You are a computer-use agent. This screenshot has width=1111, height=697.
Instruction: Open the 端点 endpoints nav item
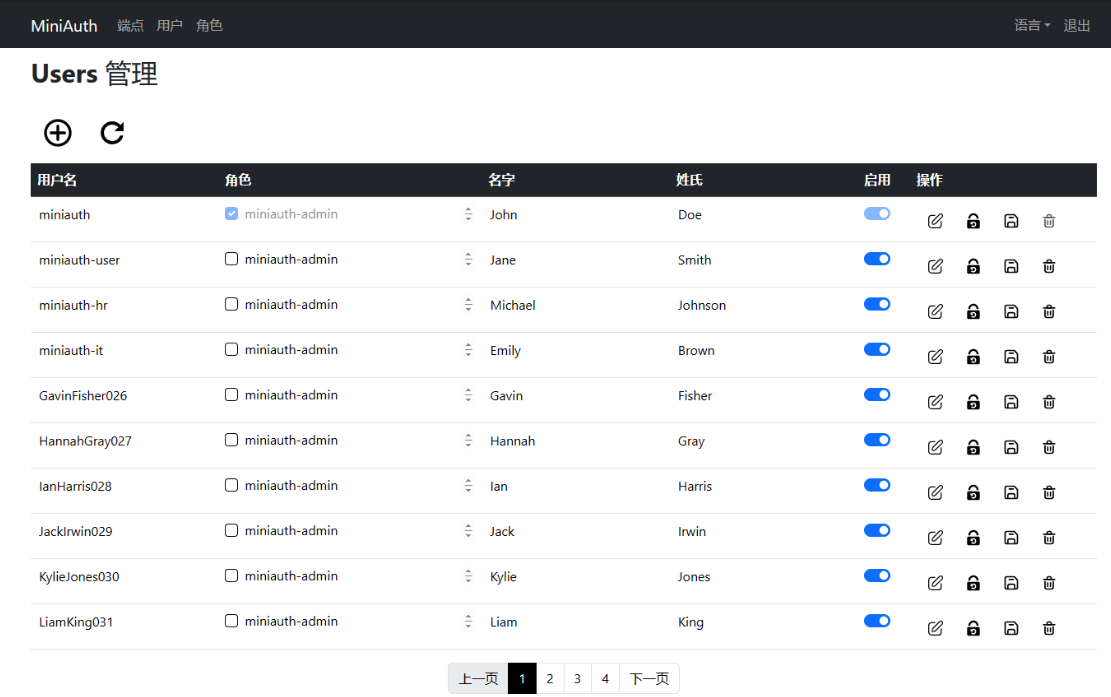click(x=130, y=26)
